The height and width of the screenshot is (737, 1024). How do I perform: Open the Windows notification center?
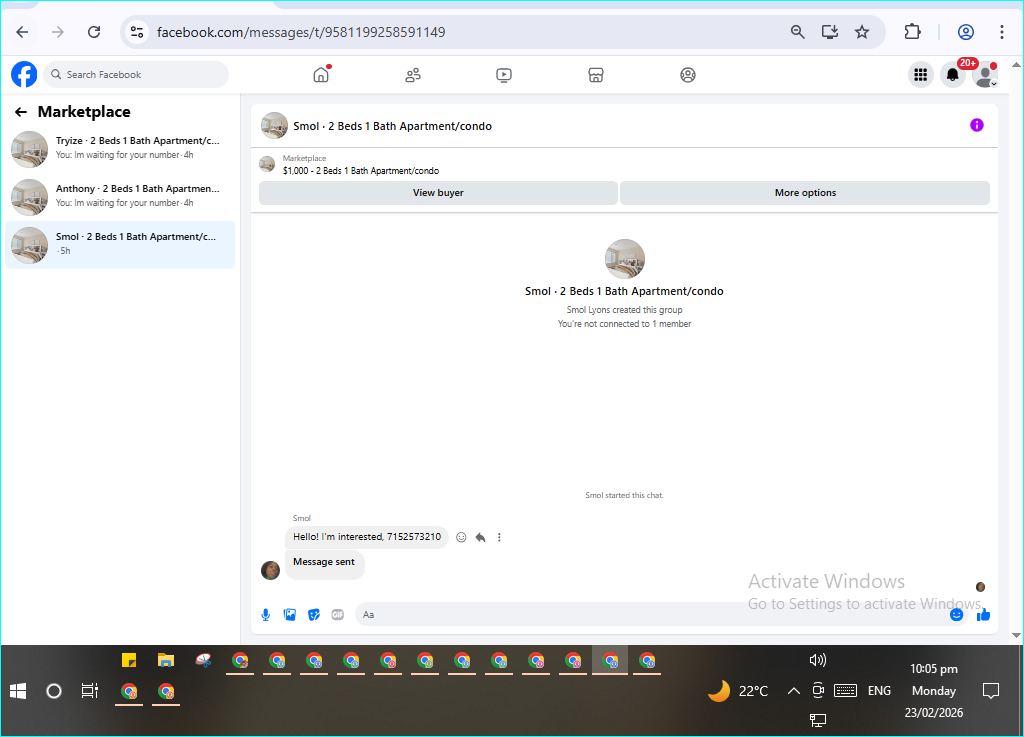click(991, 691)
